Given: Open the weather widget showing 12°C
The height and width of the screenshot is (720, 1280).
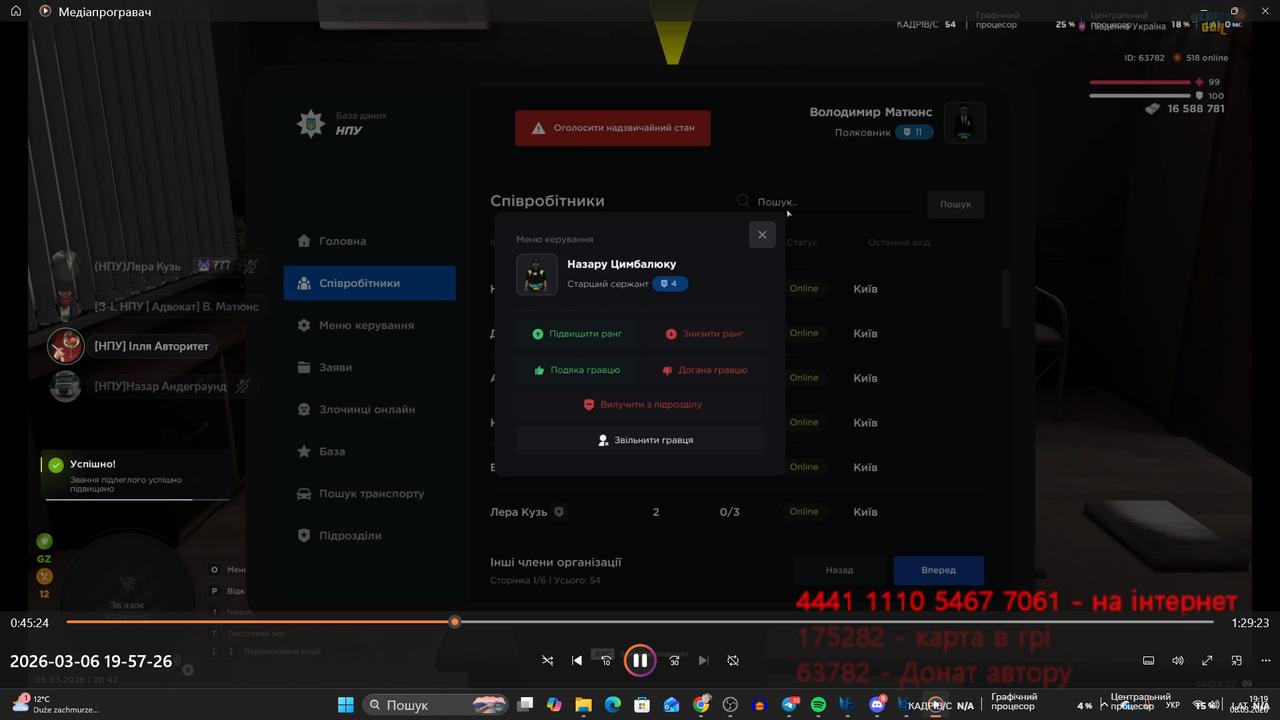Looking at the screenshot, I should coord(55,704).
